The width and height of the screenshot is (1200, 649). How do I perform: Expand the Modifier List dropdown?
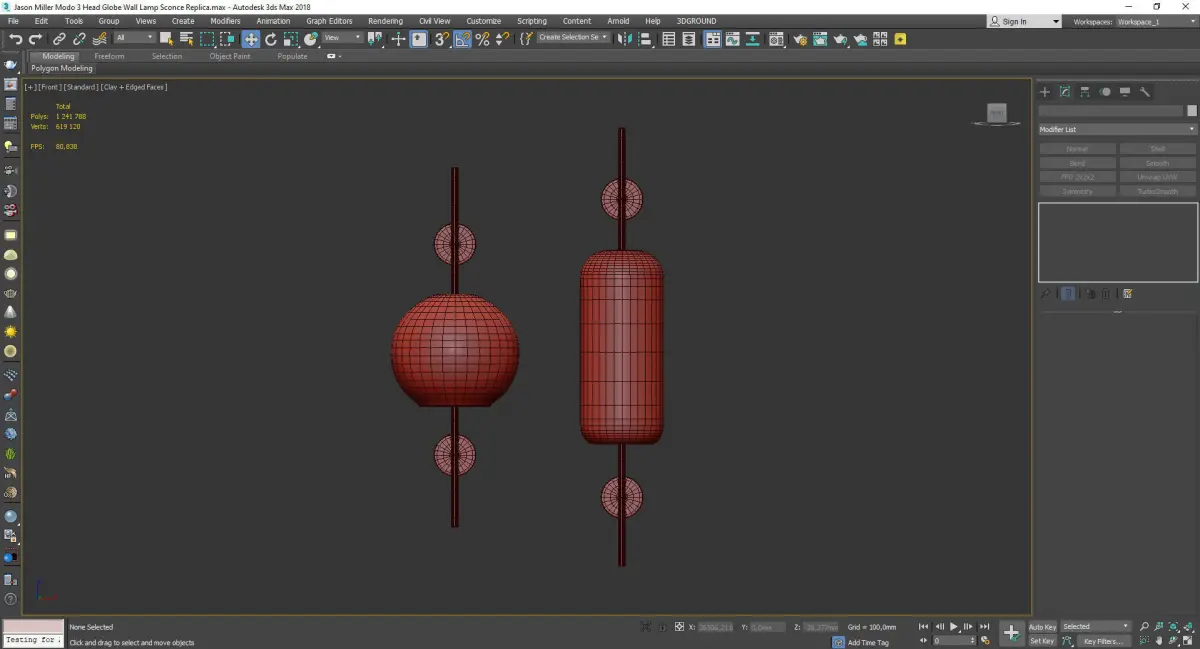1117,129
